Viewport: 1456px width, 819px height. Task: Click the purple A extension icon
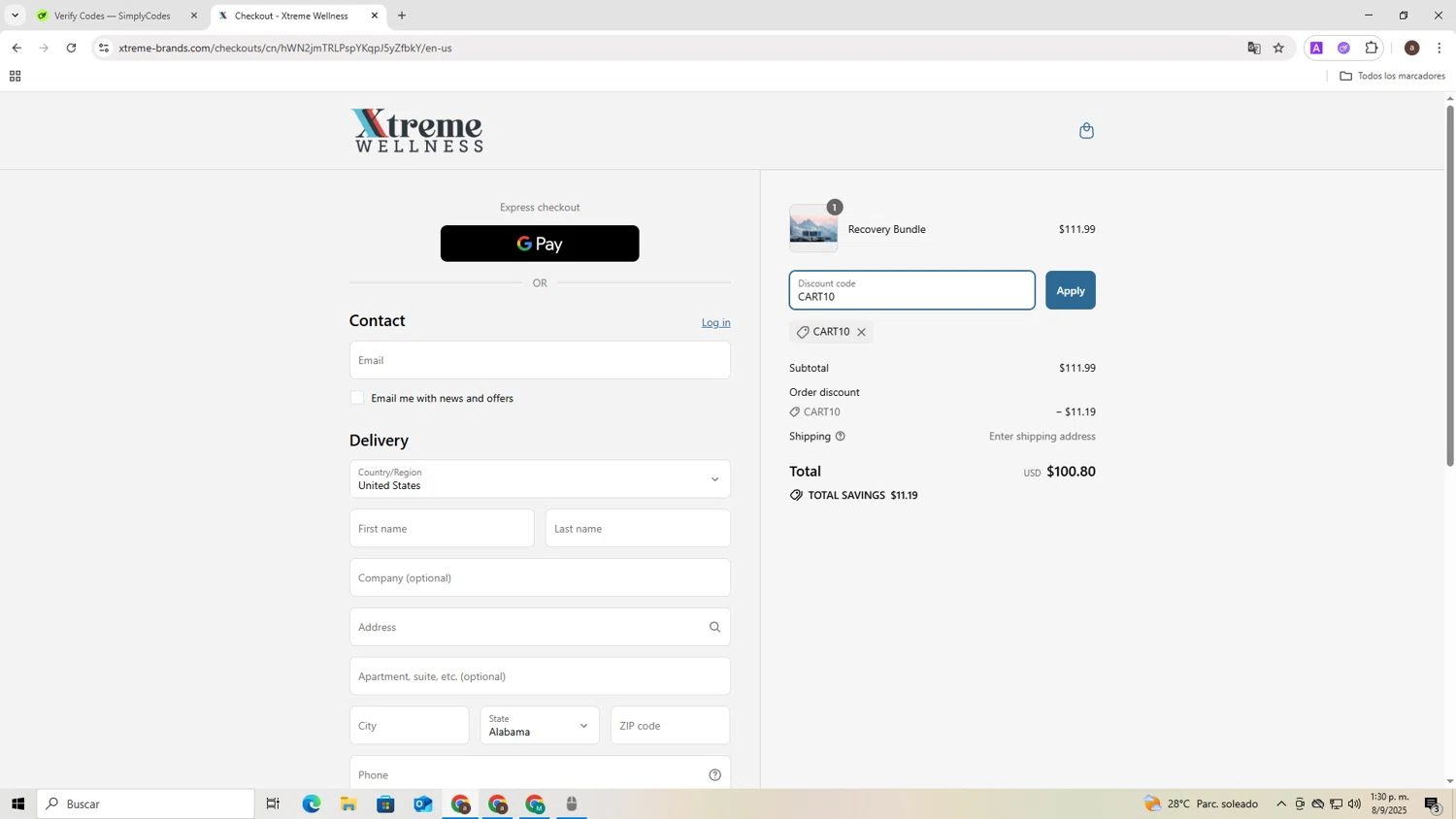tap(1316, 48)
